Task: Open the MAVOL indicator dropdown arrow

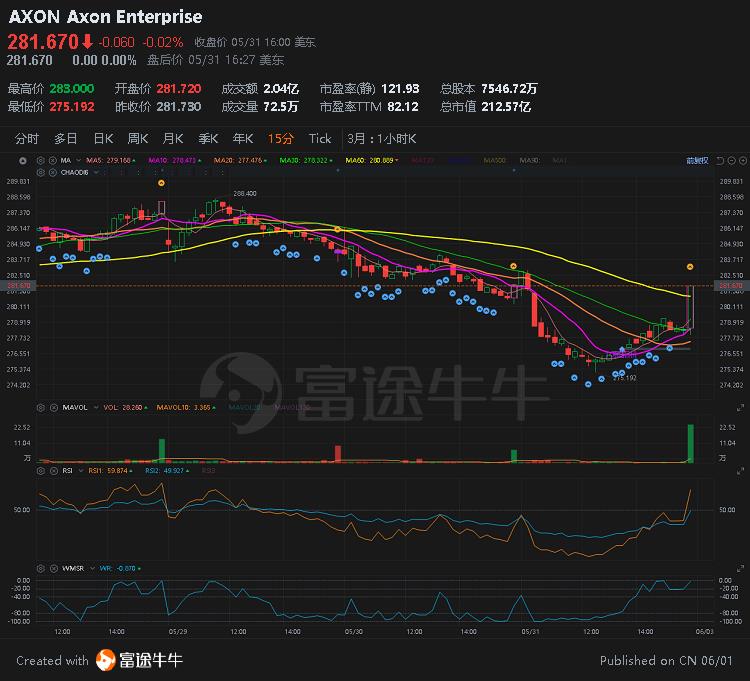Action: tap(96, 407)
